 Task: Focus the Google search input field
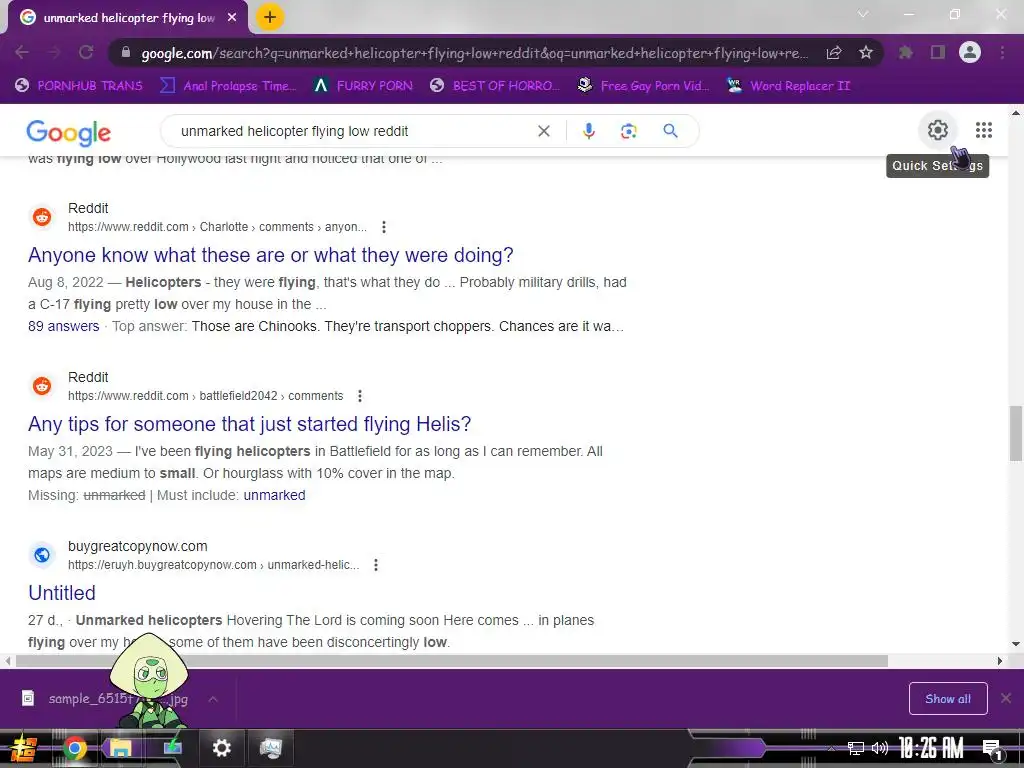tap(353, 131)
